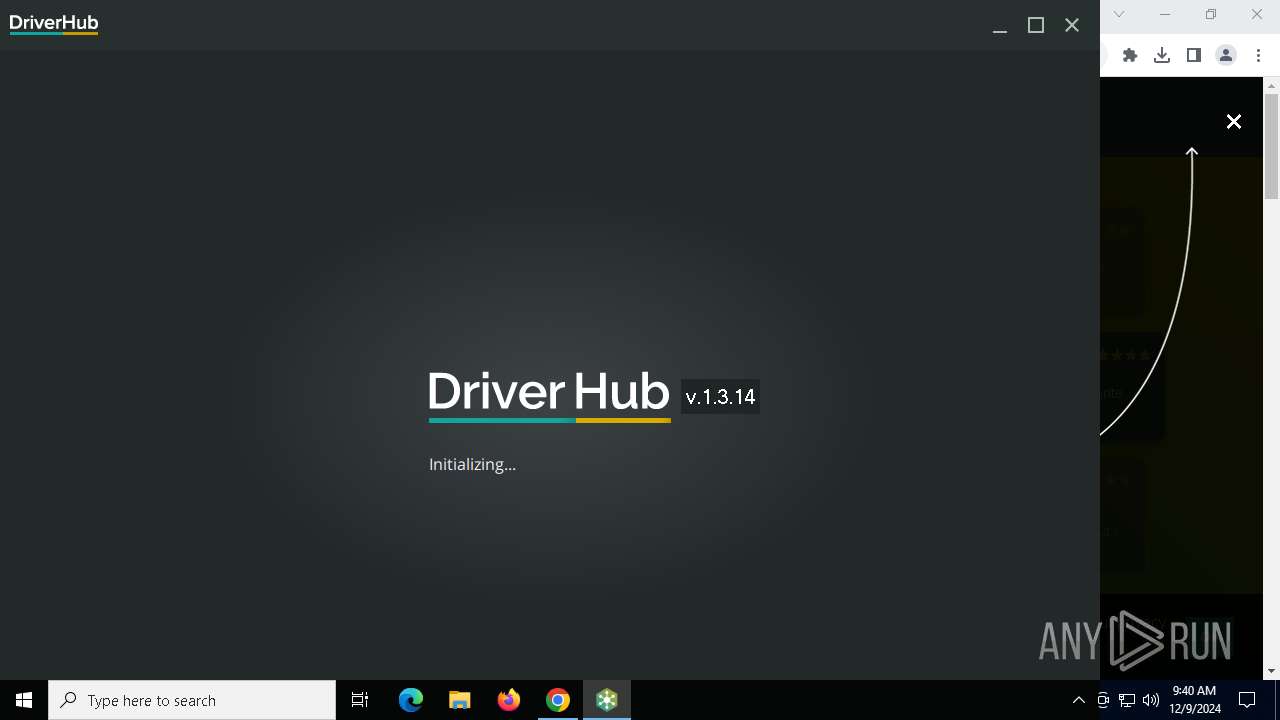
Task: Click Chrome page scrollbar thumb
Action: tap(1272, 147)
